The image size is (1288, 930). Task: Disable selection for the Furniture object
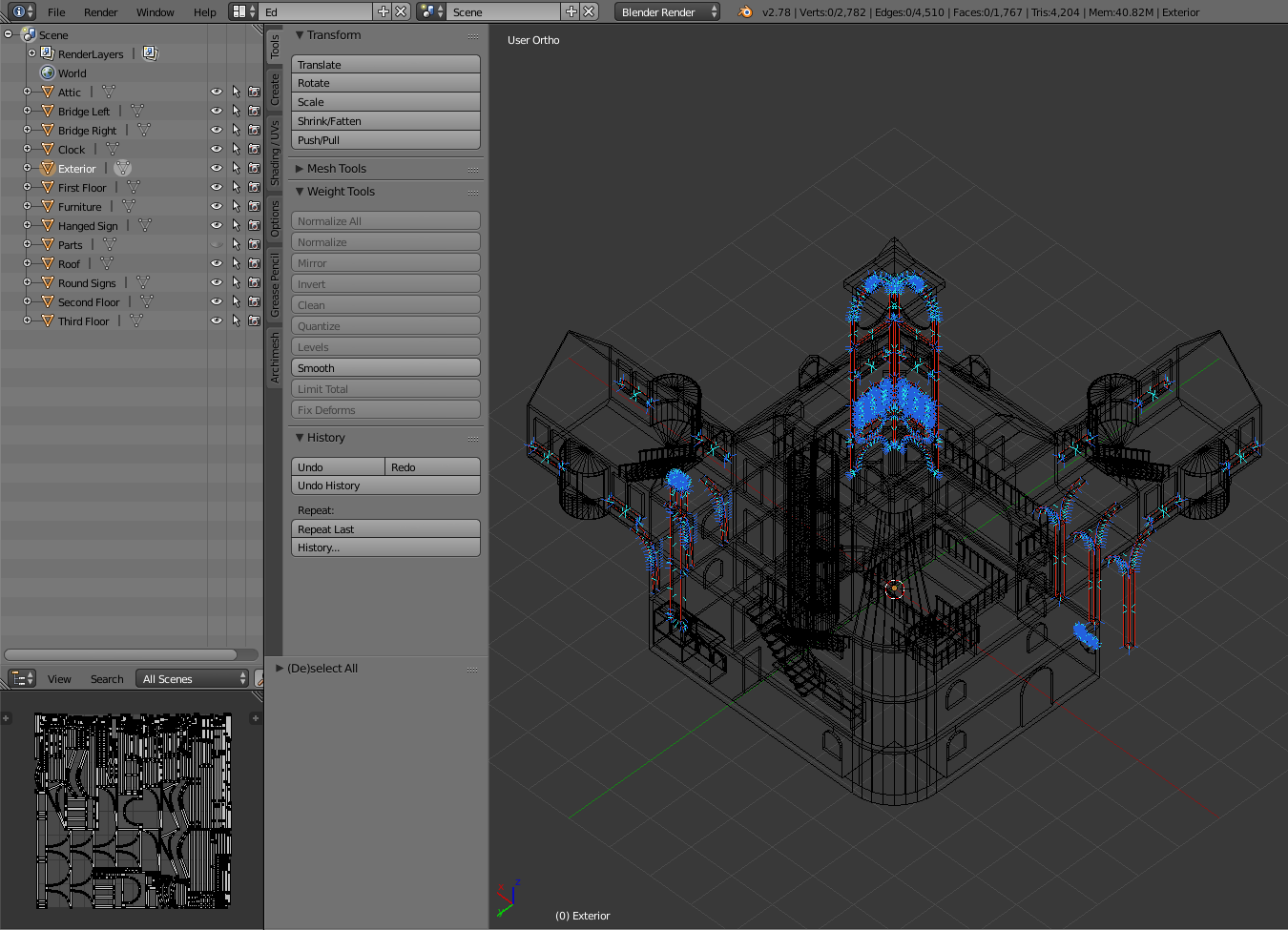coord(236,207)
